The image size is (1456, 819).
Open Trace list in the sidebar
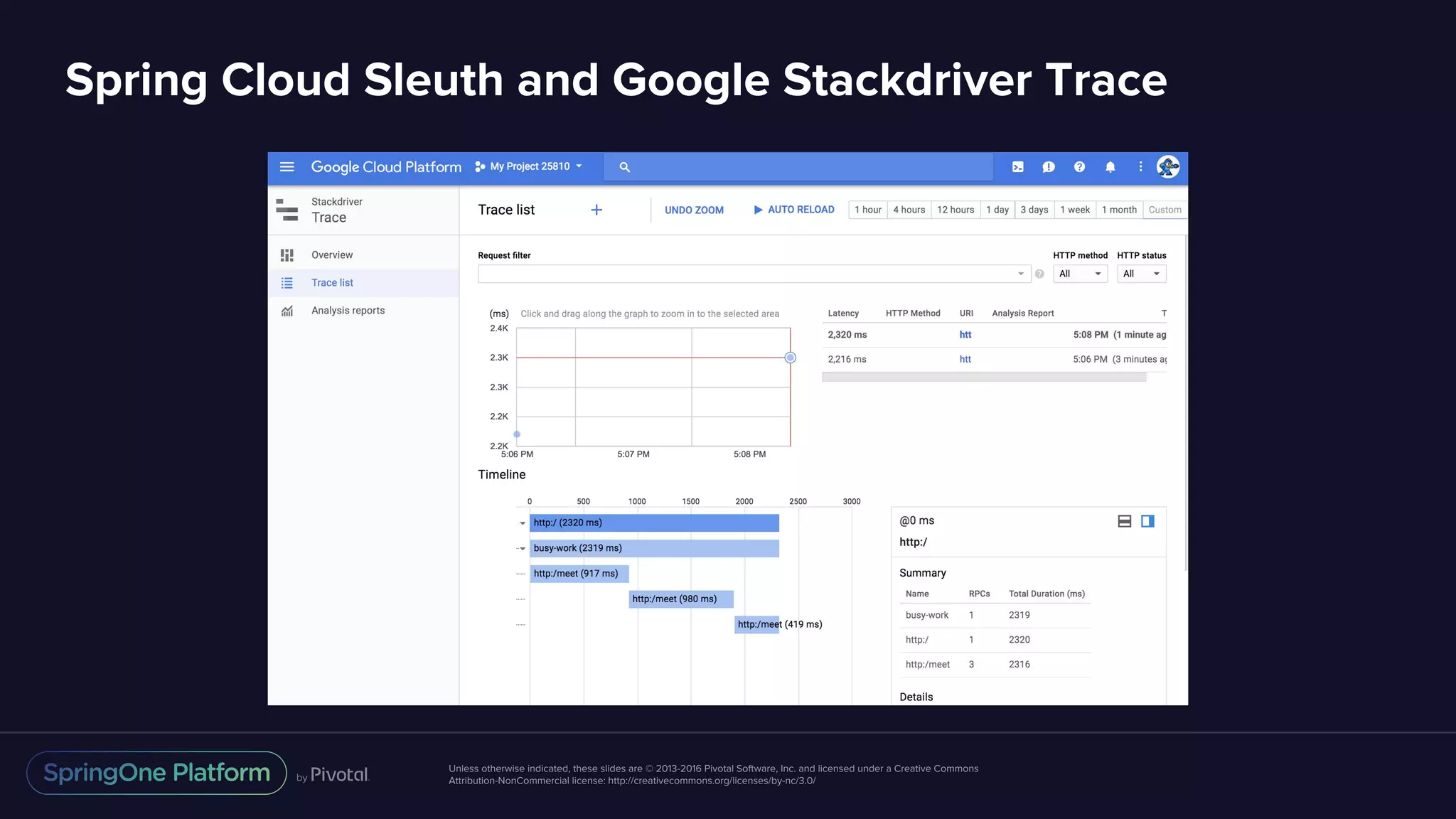[x=363, y=283]
